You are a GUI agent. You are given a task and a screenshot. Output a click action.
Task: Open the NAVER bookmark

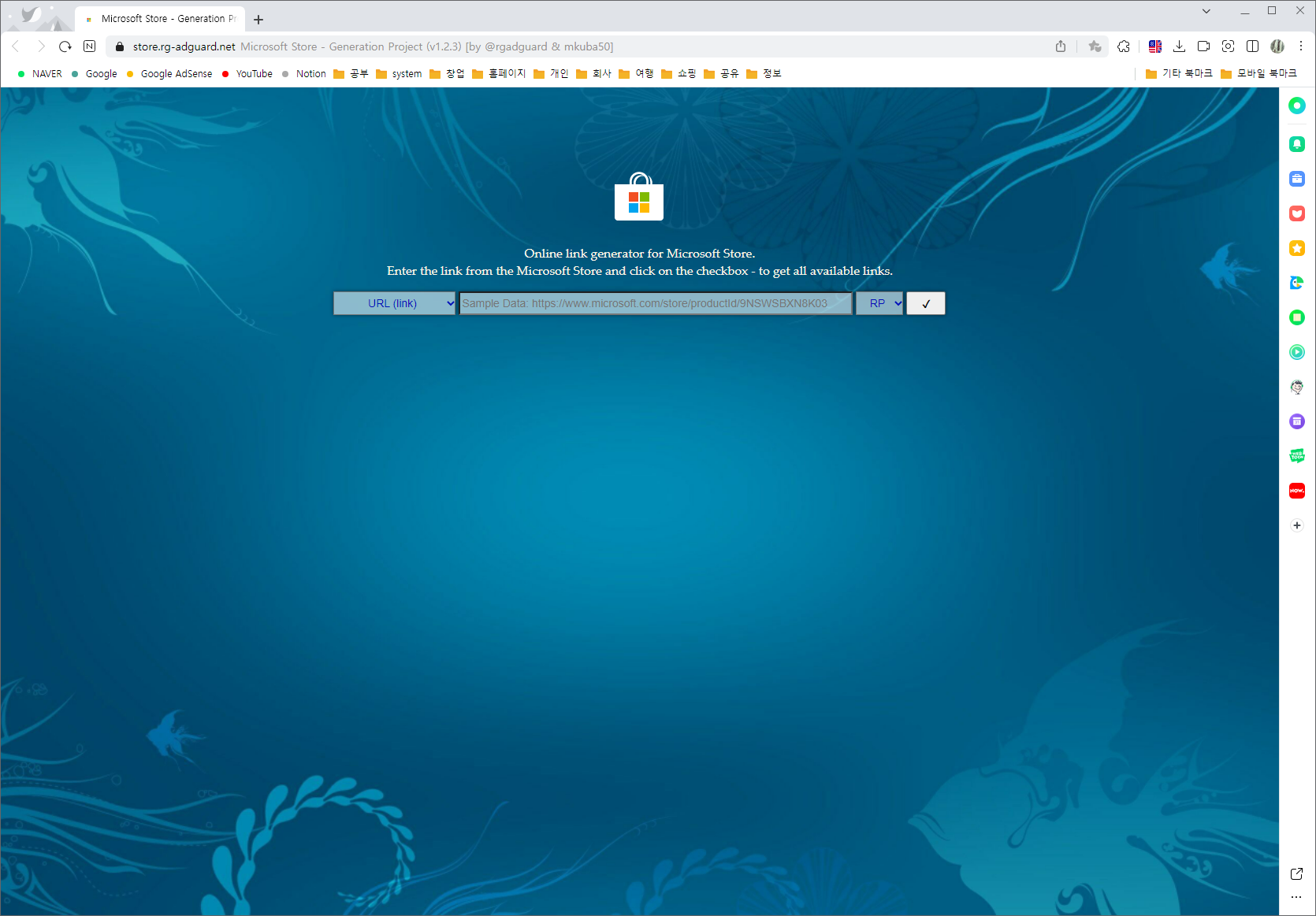pyautogui.click(x=39, y=73)
